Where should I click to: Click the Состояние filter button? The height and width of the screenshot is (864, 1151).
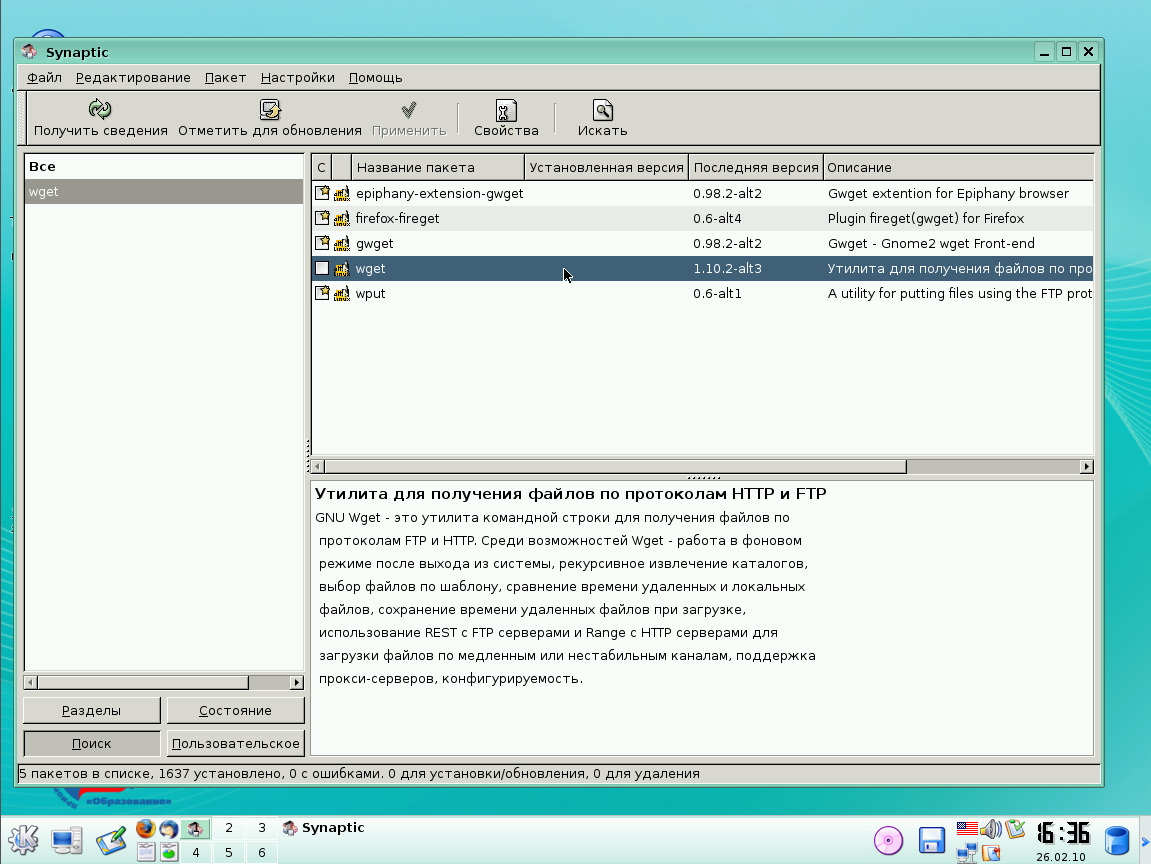pyautogui.click(x=236, y=711)
